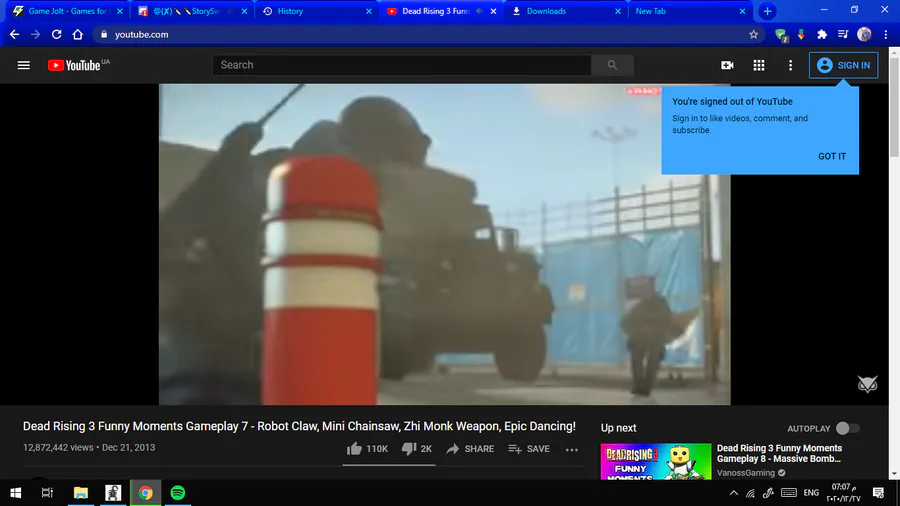Viewport: 900px width, 506px height.
Task: Toggle the AUTOPLAY switch
Action: 847,429
